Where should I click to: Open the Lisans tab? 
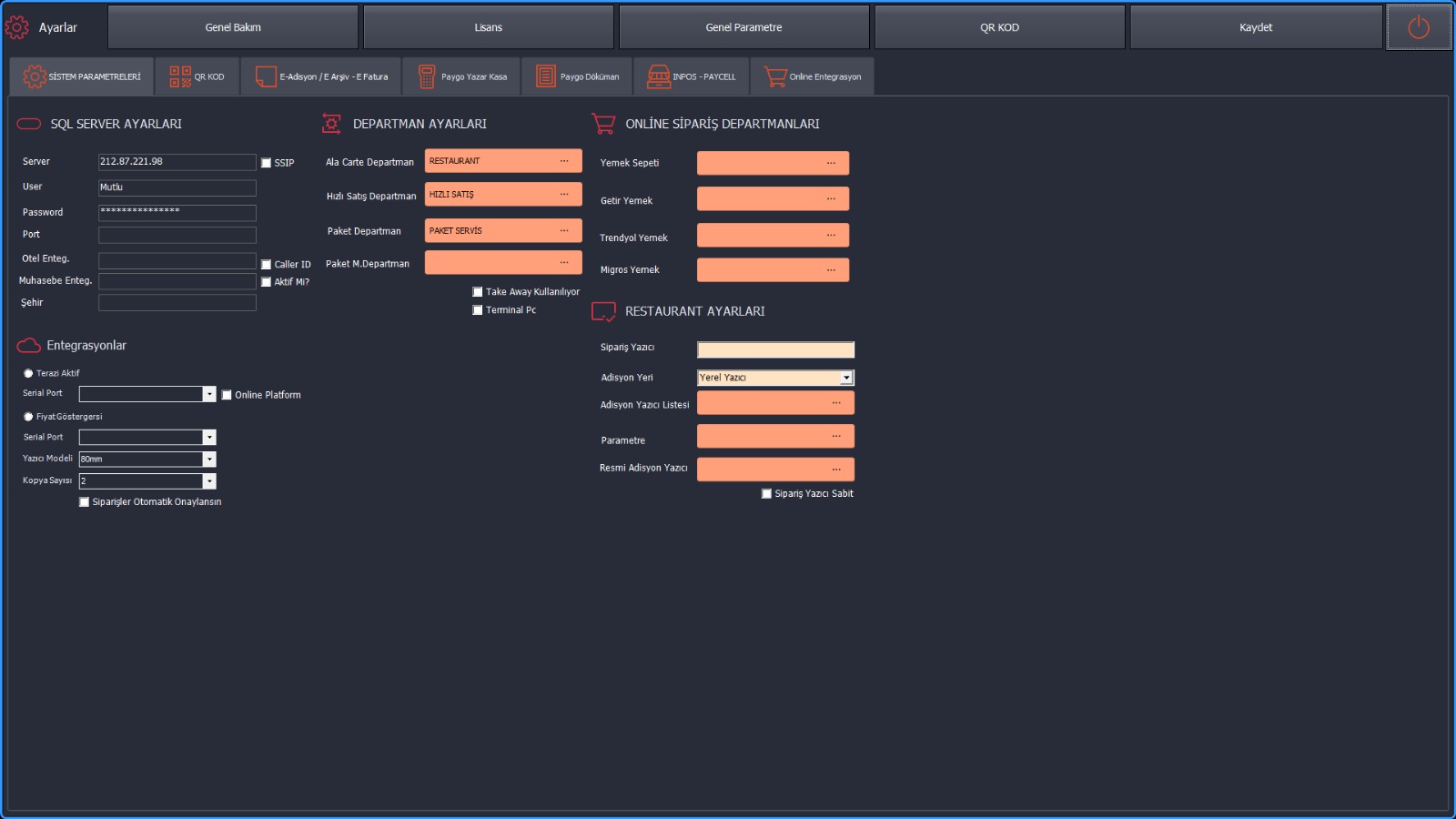tap(488, 27)
